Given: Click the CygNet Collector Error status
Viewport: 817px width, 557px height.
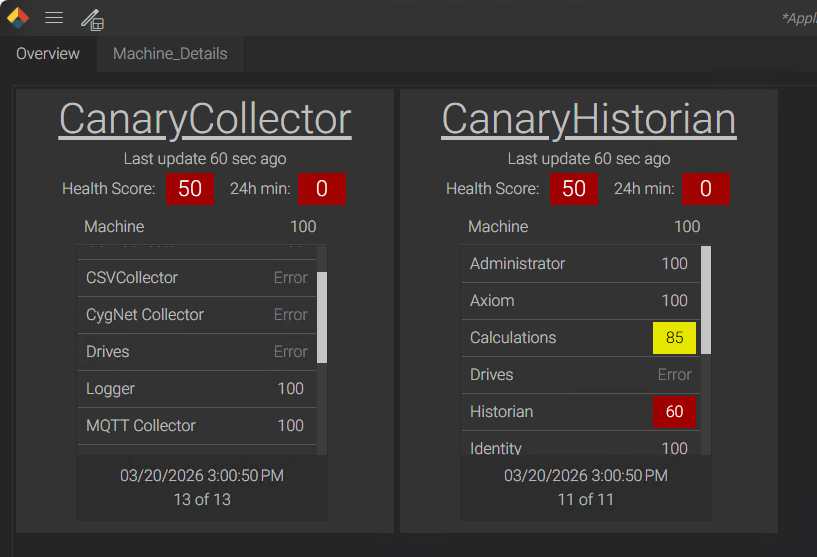Looking at the screenshot, I should point(291,315).
